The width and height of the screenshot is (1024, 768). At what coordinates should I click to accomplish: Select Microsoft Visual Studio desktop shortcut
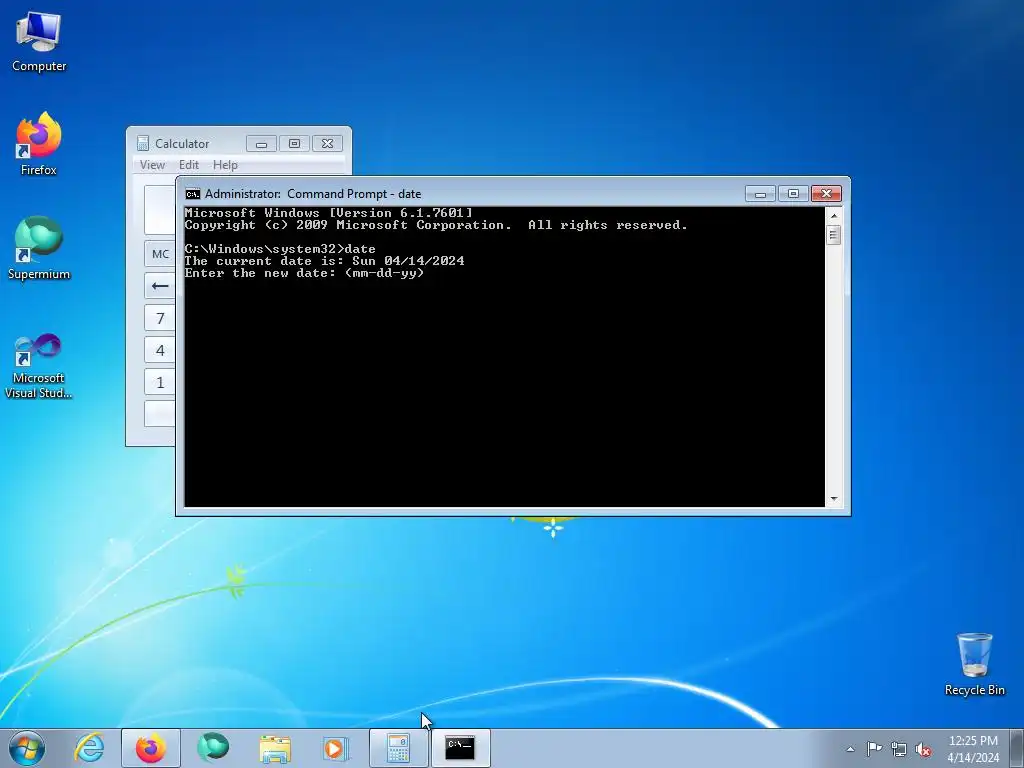click(x=39, y=366)
